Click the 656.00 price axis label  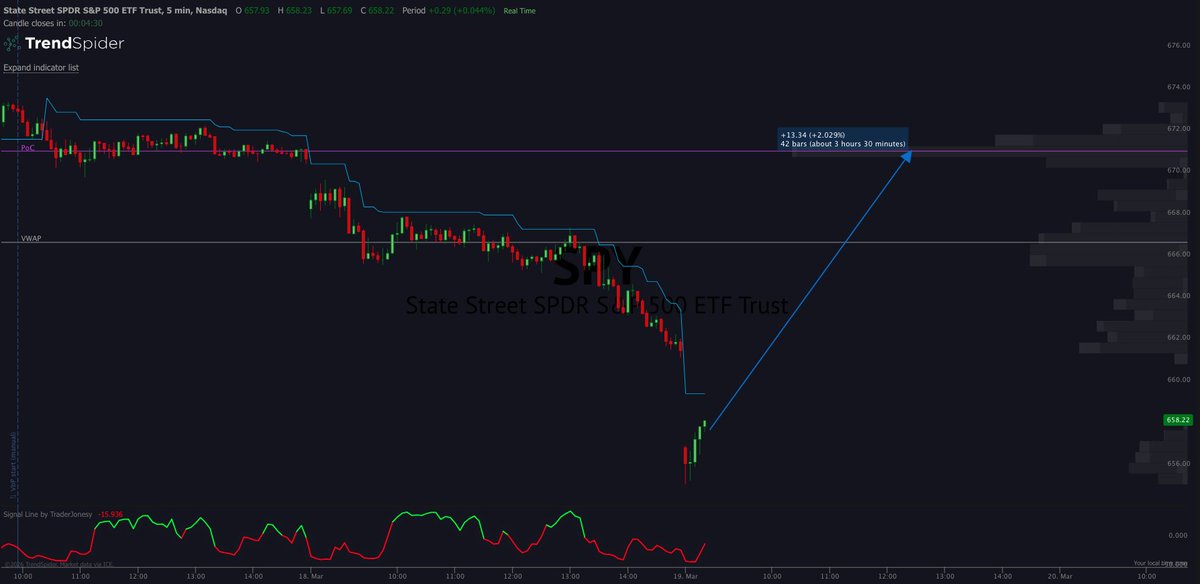pyautogui.click(x=1177, y=463)
